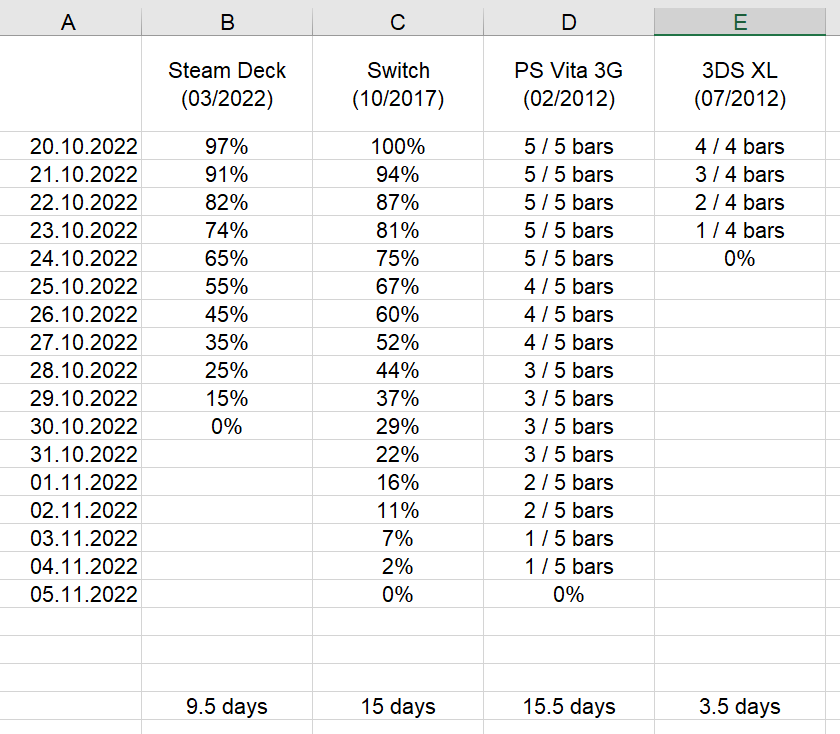The height and width of the screenshot is (734, 840).
Task: Click the Steam Deck 74% cell
Action: pyautogui.click(x=227, y=230)
